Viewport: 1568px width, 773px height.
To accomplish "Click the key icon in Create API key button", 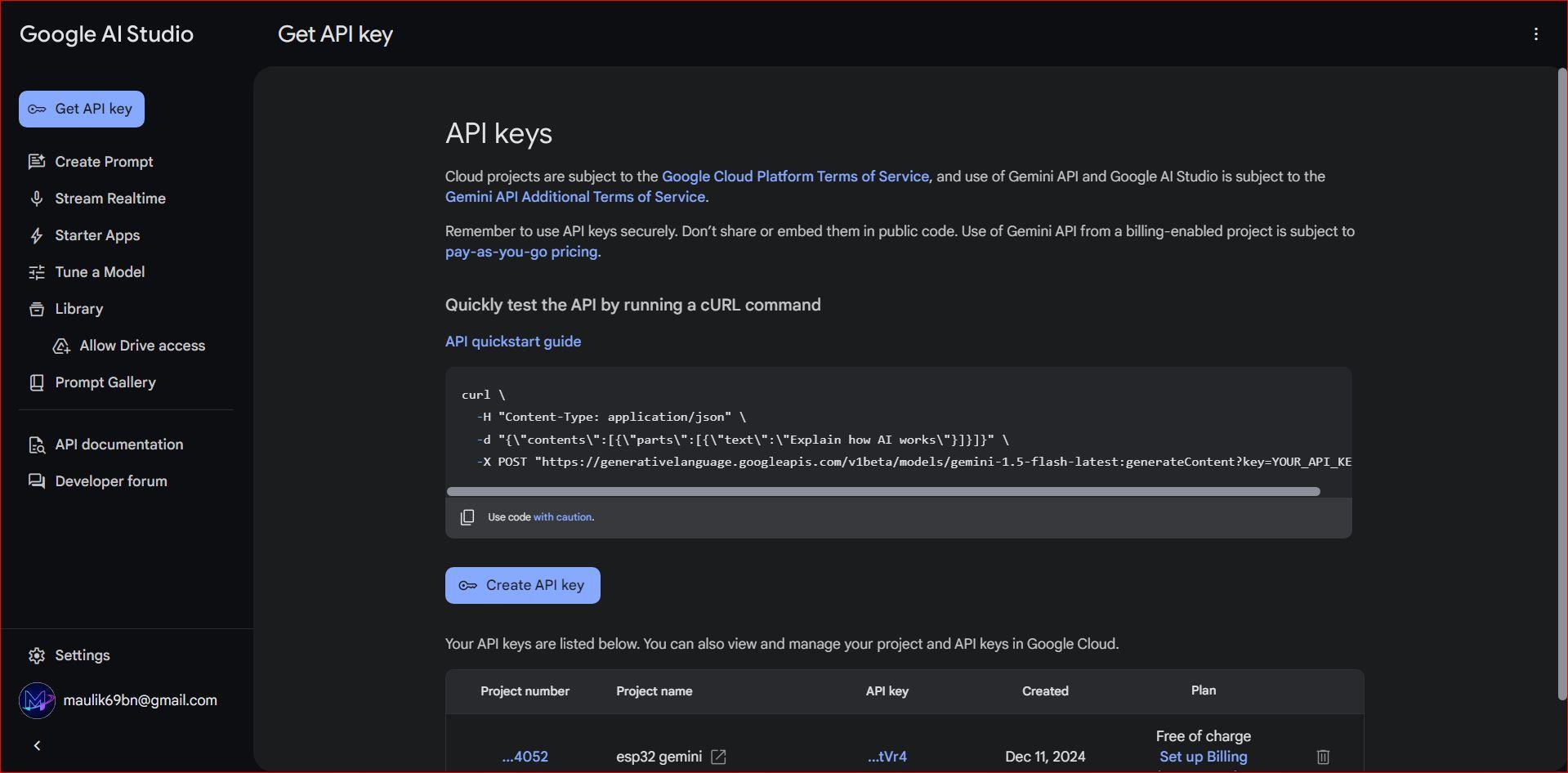I will [468, 585].
